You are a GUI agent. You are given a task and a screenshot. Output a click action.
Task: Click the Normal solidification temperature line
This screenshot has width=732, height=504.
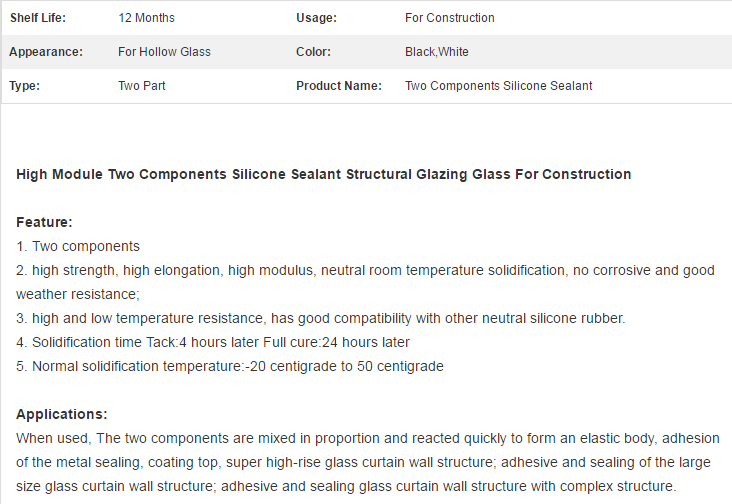pos(230,366)
